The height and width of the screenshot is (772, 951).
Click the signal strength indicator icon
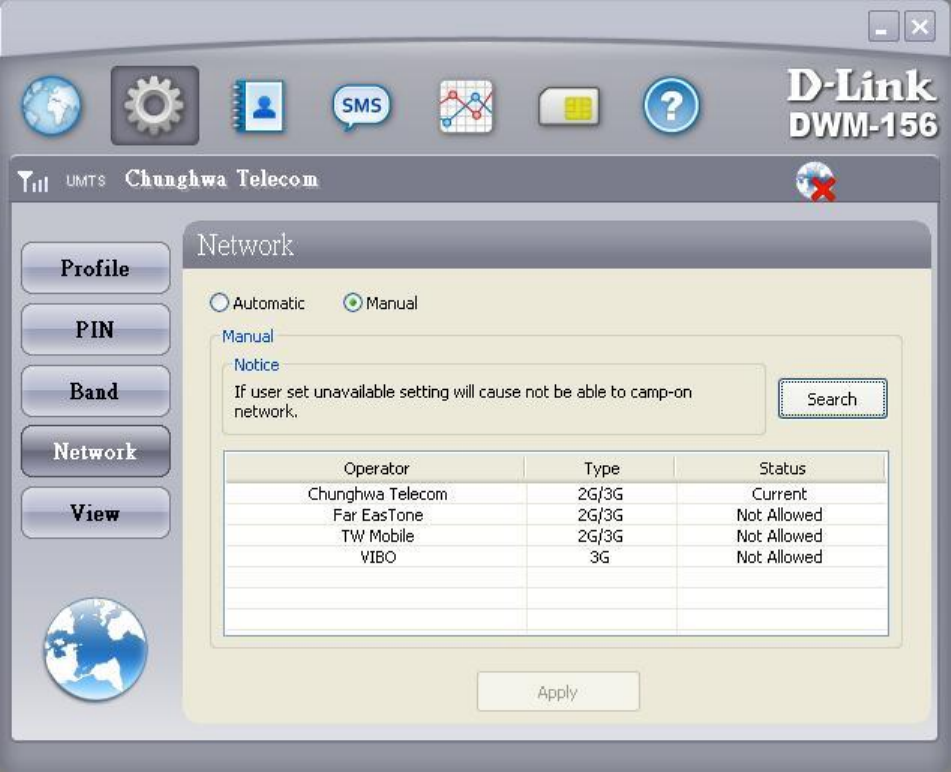click(33, 181)
